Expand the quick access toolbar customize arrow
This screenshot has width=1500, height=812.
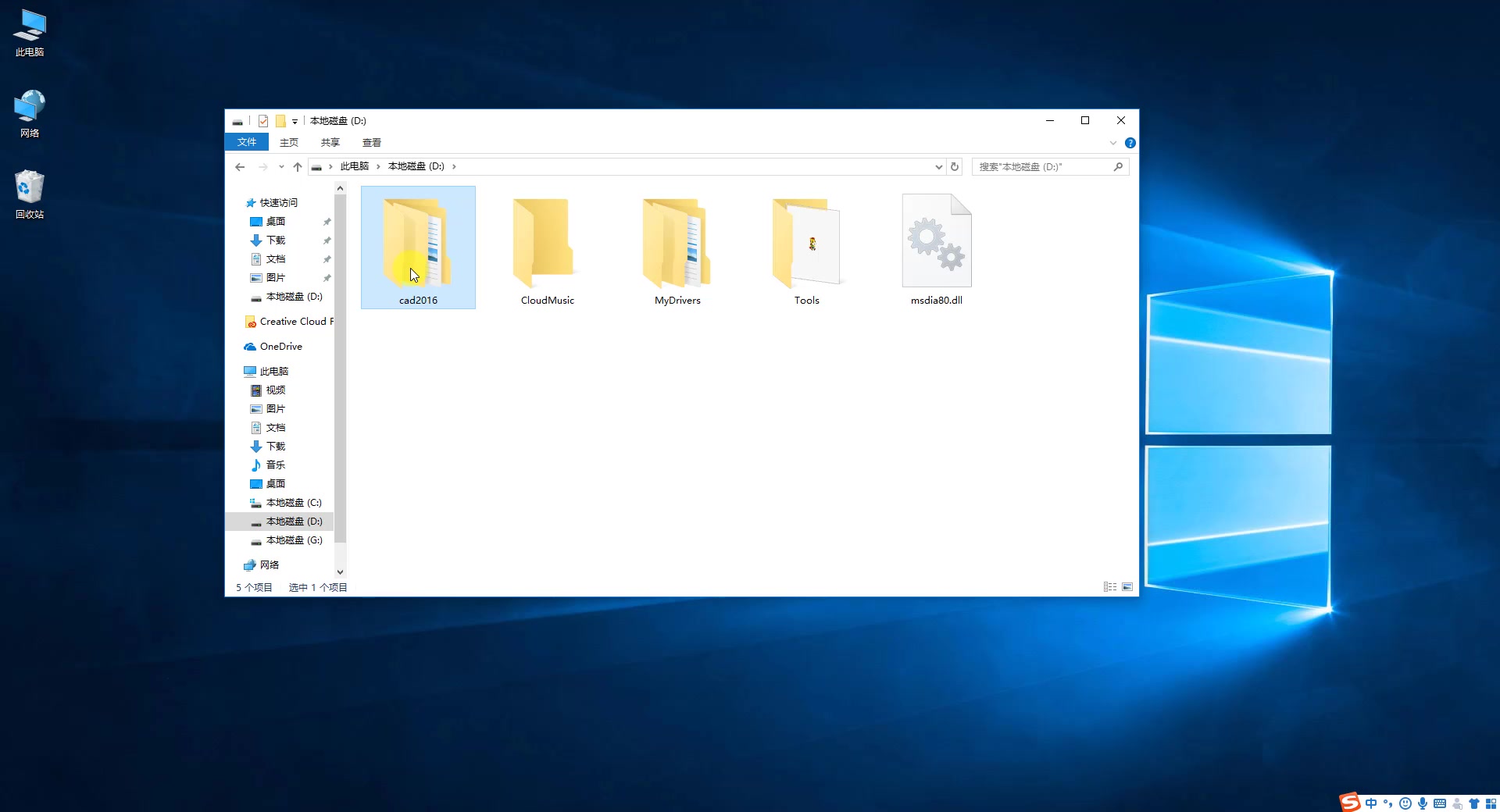(295, 121)
